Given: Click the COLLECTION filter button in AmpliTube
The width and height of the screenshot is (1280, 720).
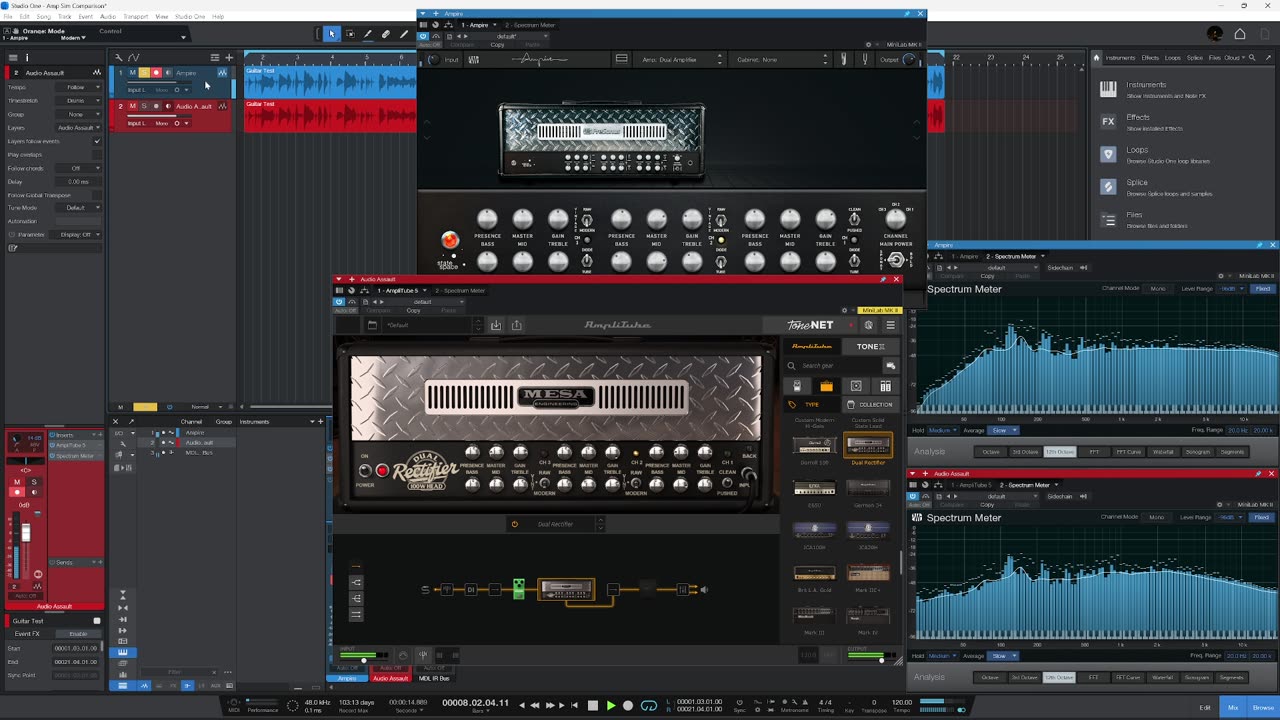Looking at the screenshot, I should tap(870, 405).
